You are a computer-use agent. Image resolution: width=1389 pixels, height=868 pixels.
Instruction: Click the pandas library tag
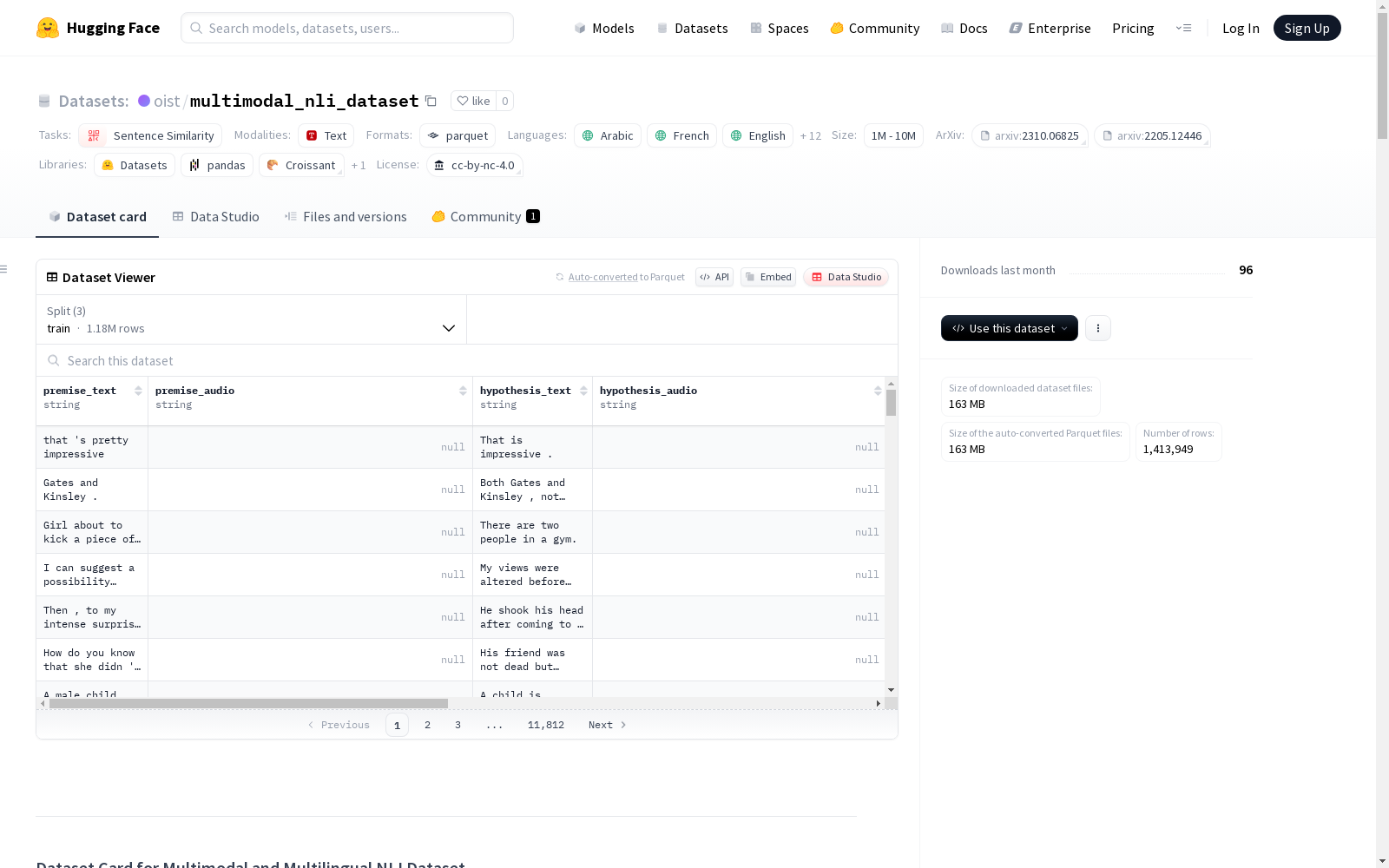217,165
